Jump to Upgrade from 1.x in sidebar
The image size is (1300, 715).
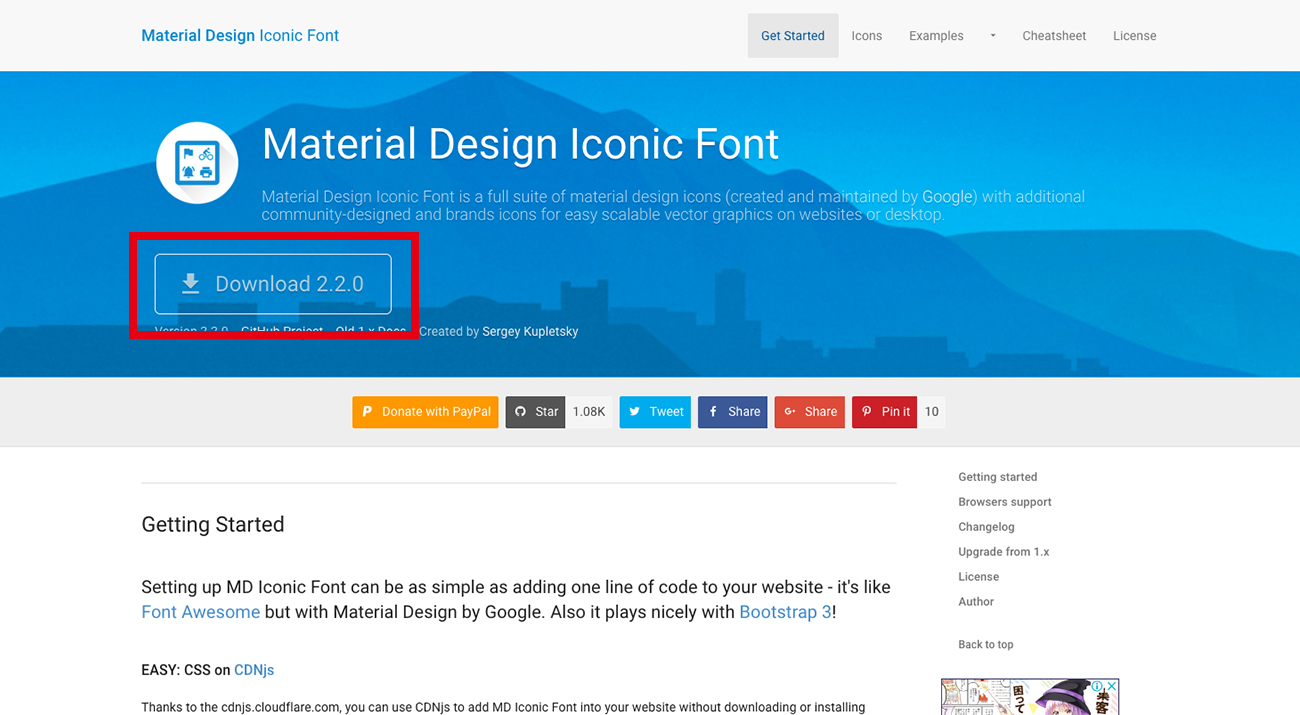click(x=1004, y=552)
